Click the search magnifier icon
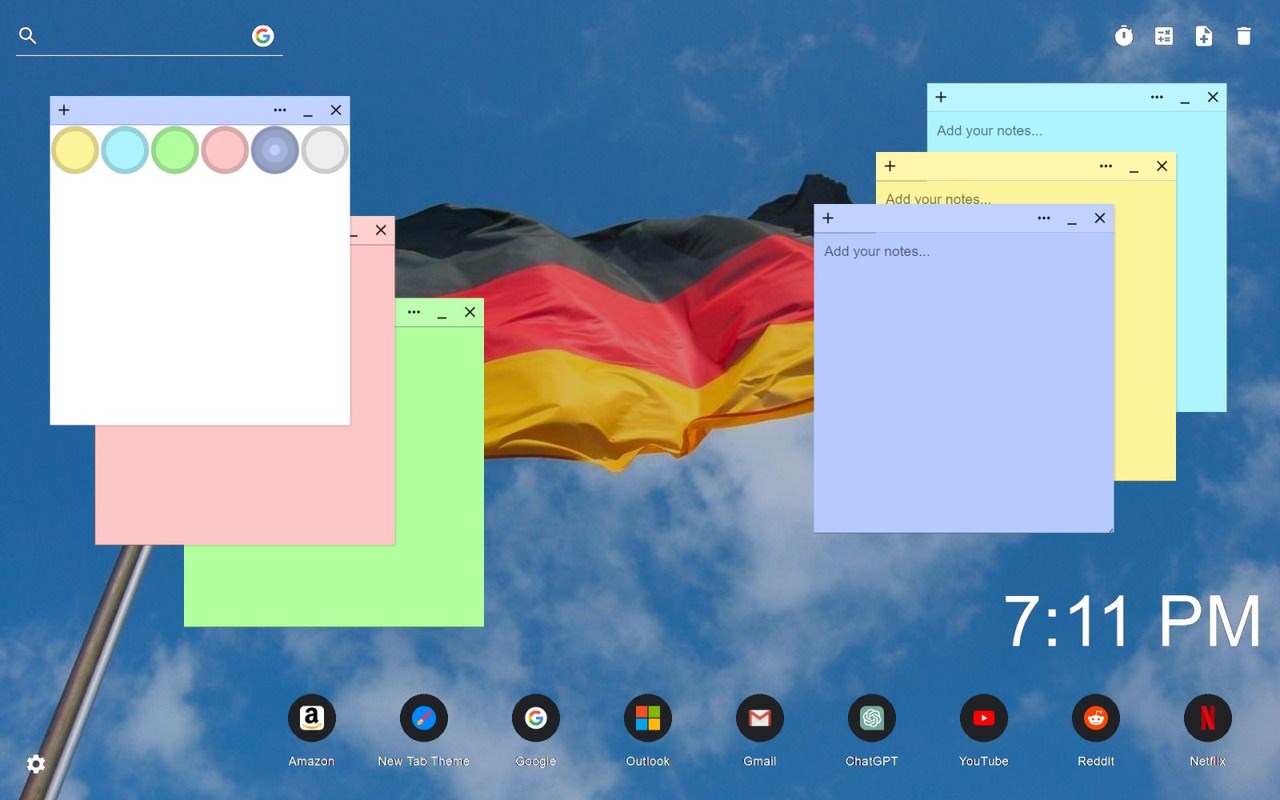Screen dimensions: 1280x800 pos(28,36)
